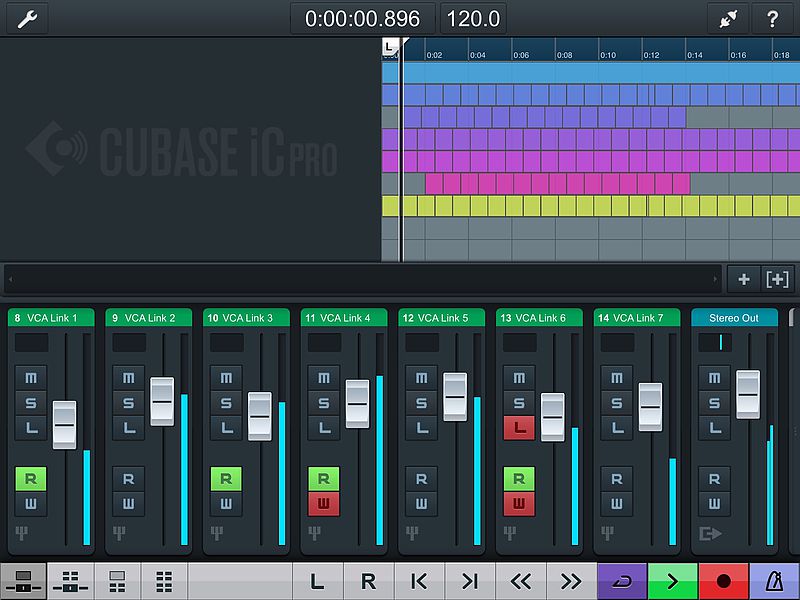The image size is (800, 600).
Task: Click the help question mark button
Action: (772, 19)
